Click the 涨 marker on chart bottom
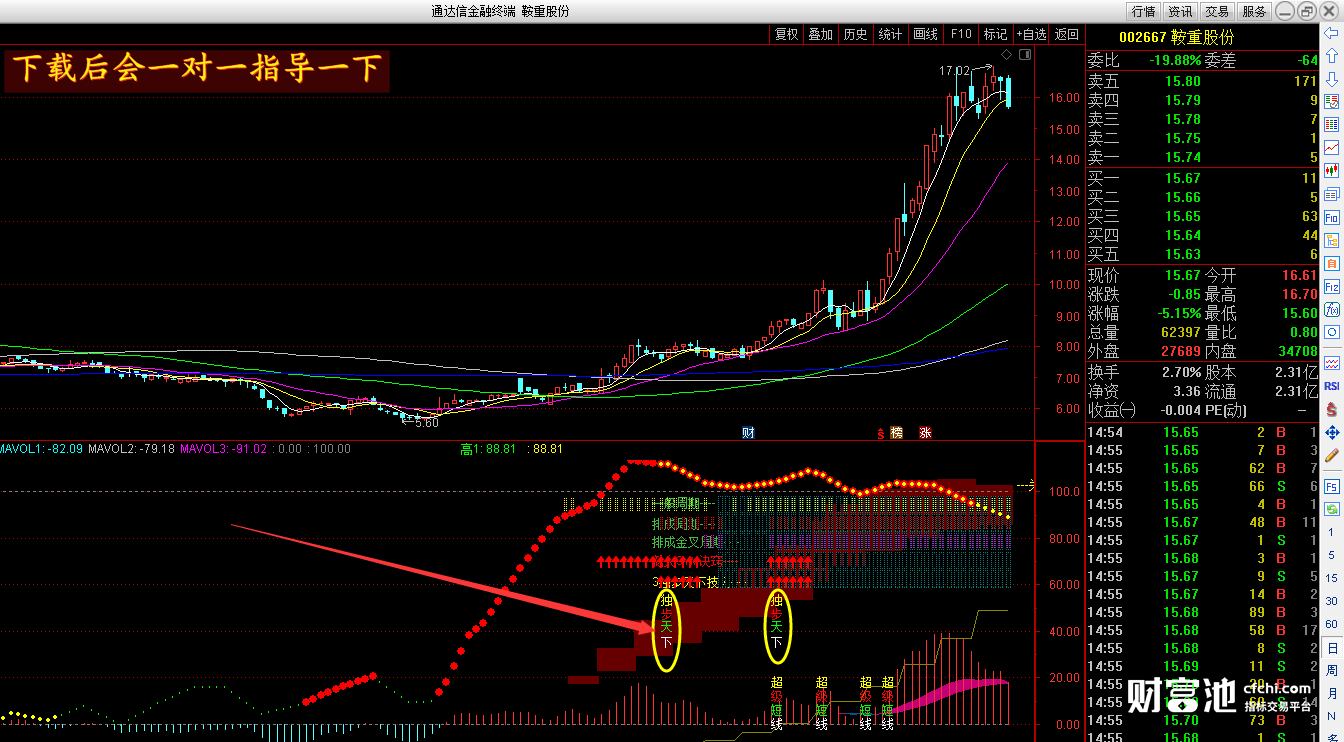Screen dimensions: 1344x742 pos(926,432)
